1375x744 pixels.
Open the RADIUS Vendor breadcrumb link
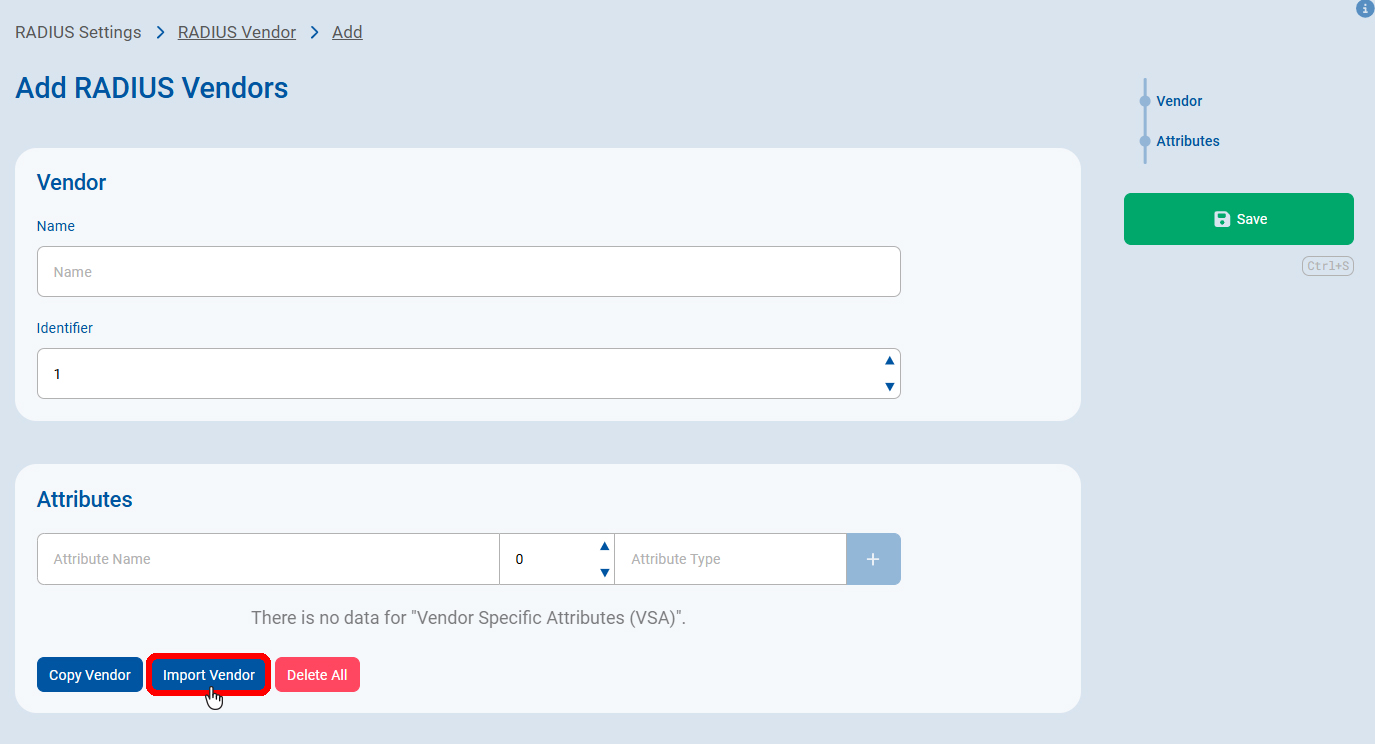(x=237, y=32)
